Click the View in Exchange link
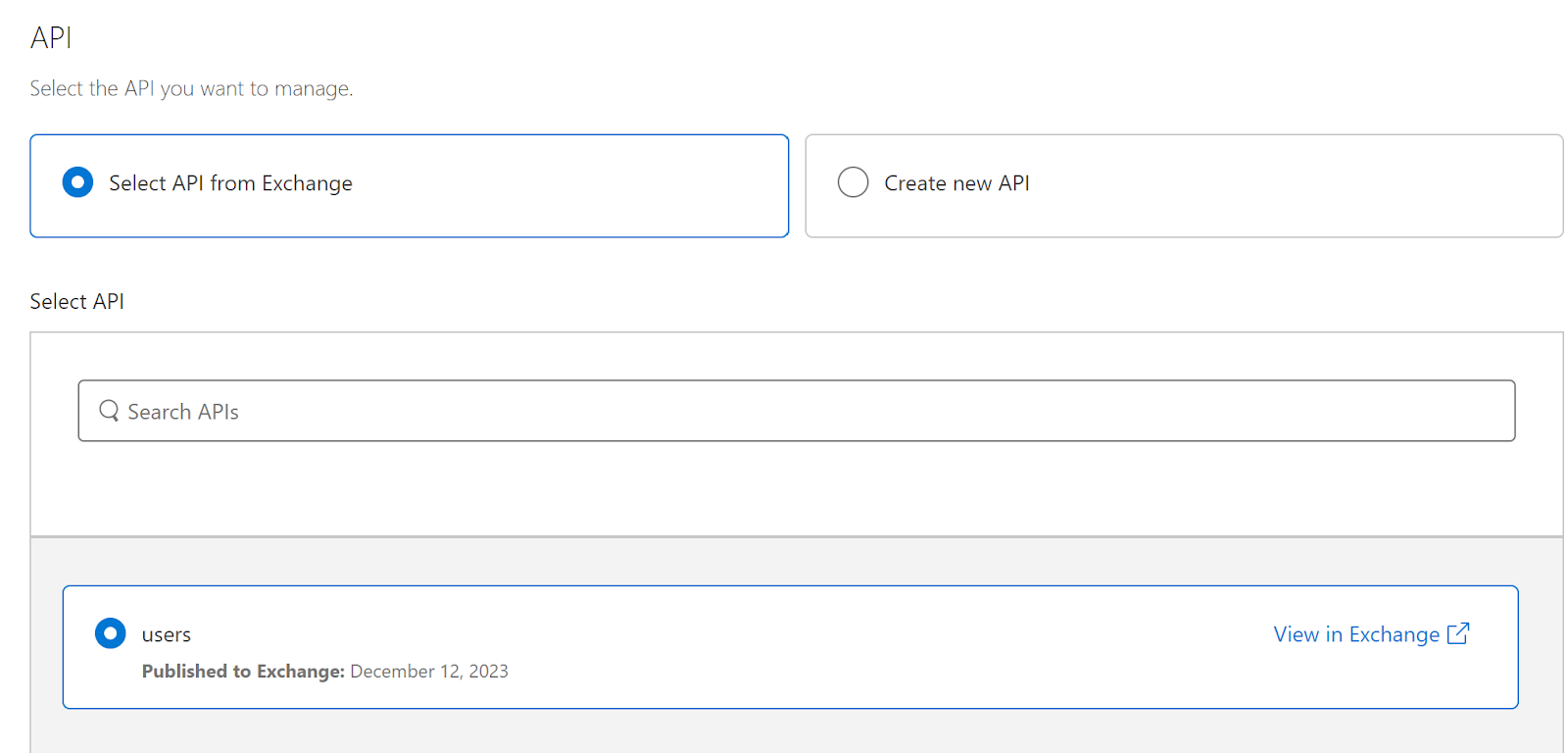This screenshot has height=753, width=1568. 1356,634
